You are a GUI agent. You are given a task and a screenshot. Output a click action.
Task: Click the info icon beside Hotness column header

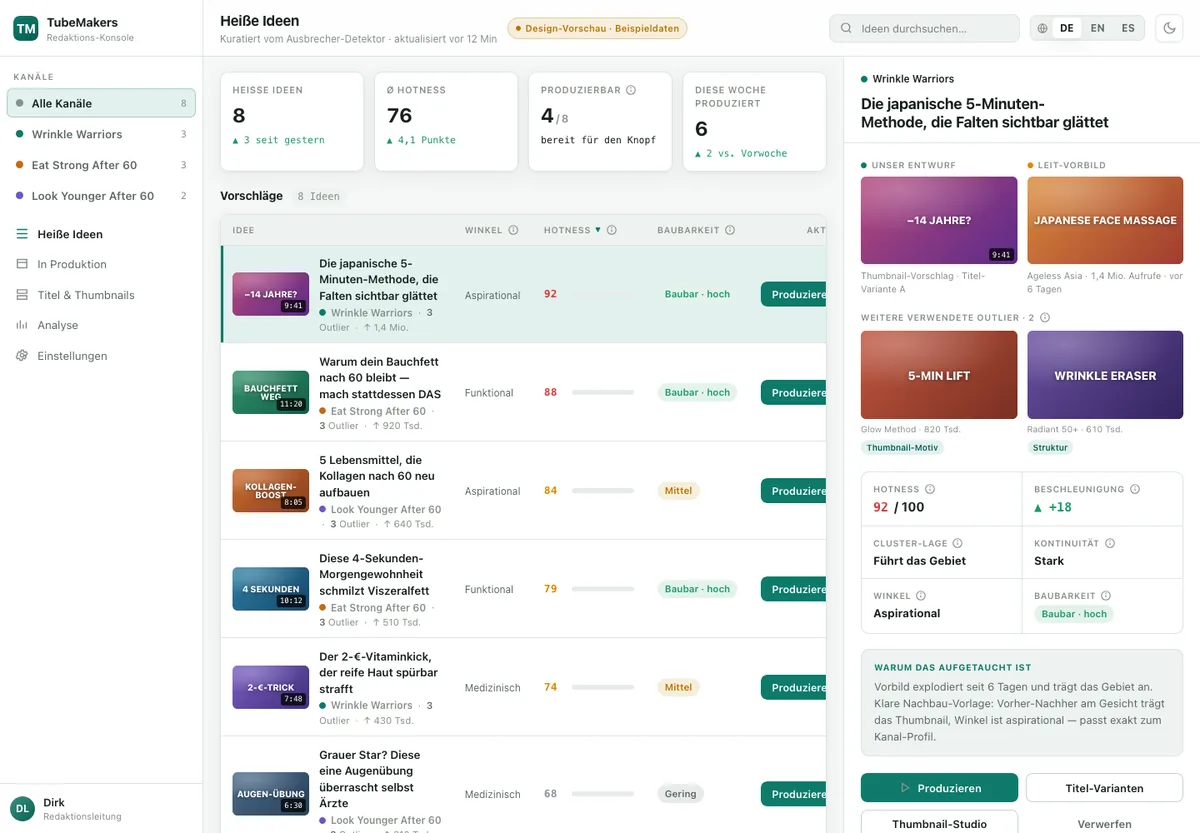[x=612, y=230]
